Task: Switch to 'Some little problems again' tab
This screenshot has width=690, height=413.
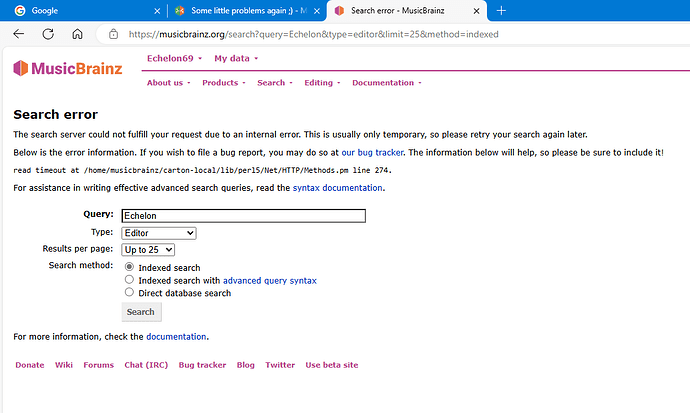Action: pyautogui.click(x=246, y=11)
